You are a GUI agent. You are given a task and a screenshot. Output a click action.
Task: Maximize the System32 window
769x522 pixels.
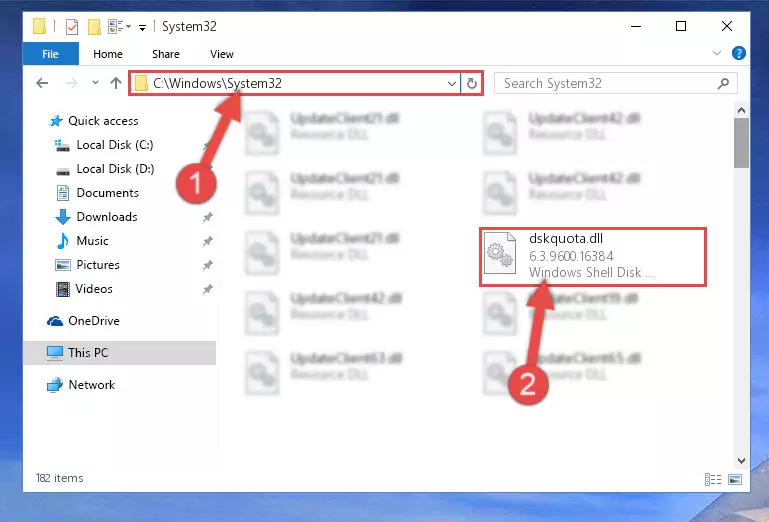[681, 26]
